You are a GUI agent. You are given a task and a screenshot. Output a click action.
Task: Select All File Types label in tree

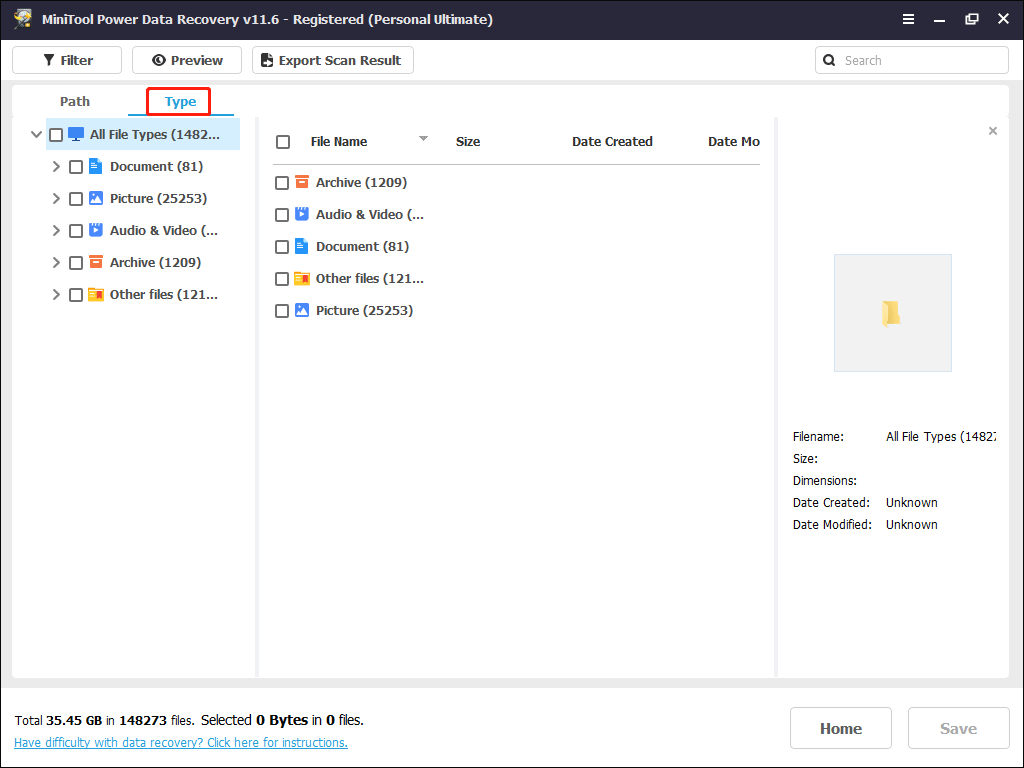155,135
